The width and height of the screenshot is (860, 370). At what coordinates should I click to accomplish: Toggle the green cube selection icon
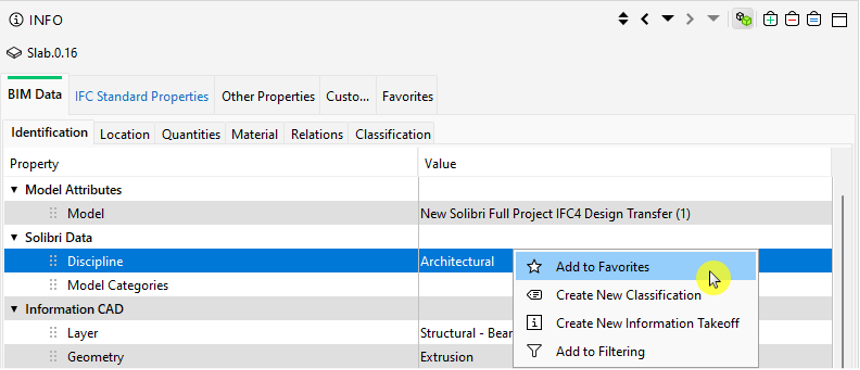743,19
